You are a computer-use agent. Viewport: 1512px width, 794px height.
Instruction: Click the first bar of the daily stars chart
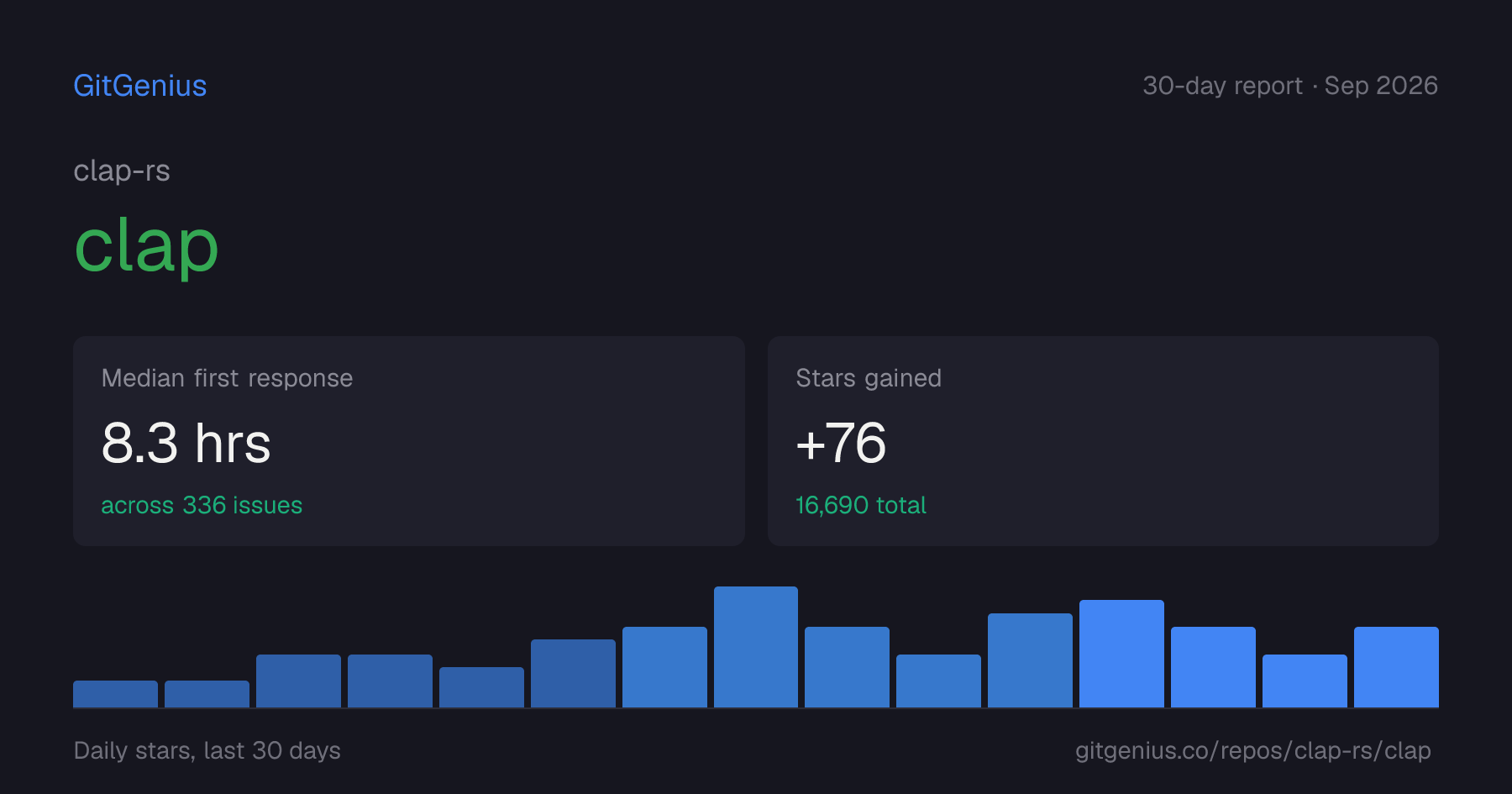coord(115,694)
